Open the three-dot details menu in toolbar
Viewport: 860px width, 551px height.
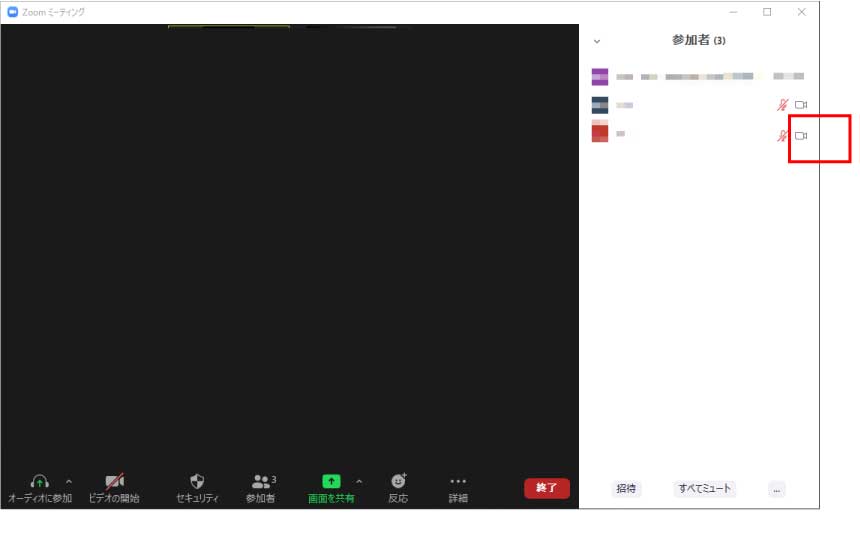point(458,482)
